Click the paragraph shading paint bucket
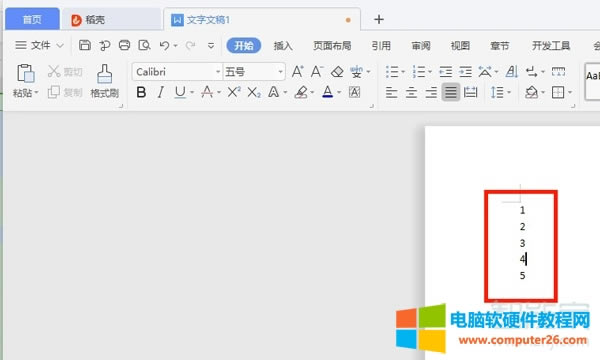This screenshot has height=360, width=600. 532,92
